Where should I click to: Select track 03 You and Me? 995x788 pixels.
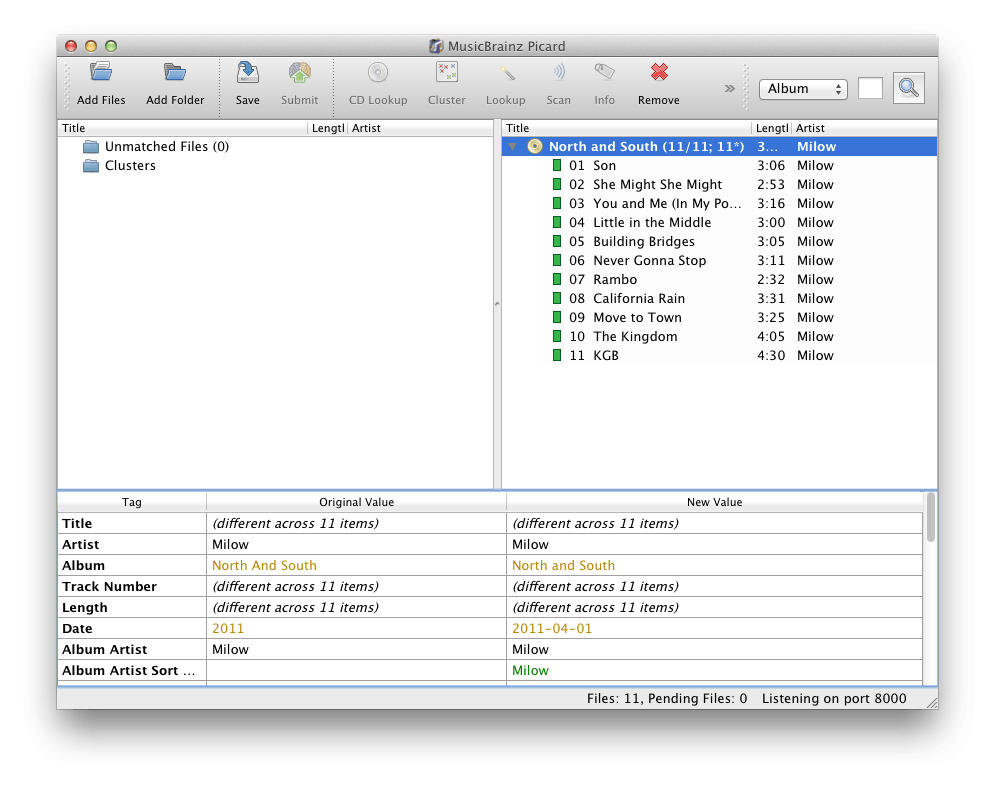(720, 204)
